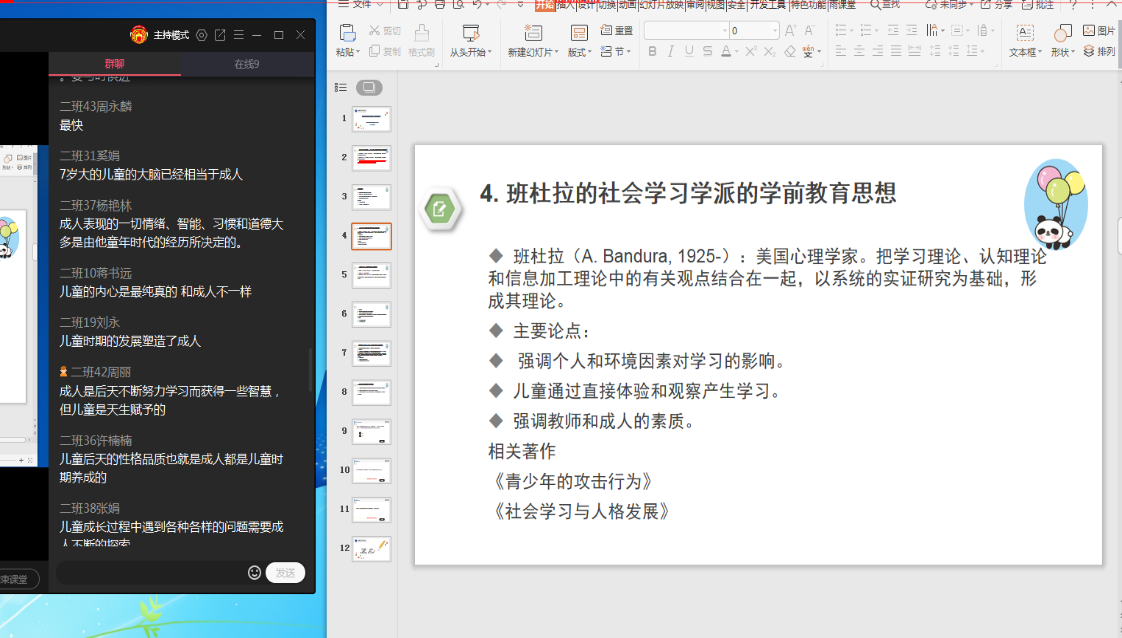Switch to the 在线9 tab
The width and height of the screenshot is (1122, 638).
click(247, 64)
